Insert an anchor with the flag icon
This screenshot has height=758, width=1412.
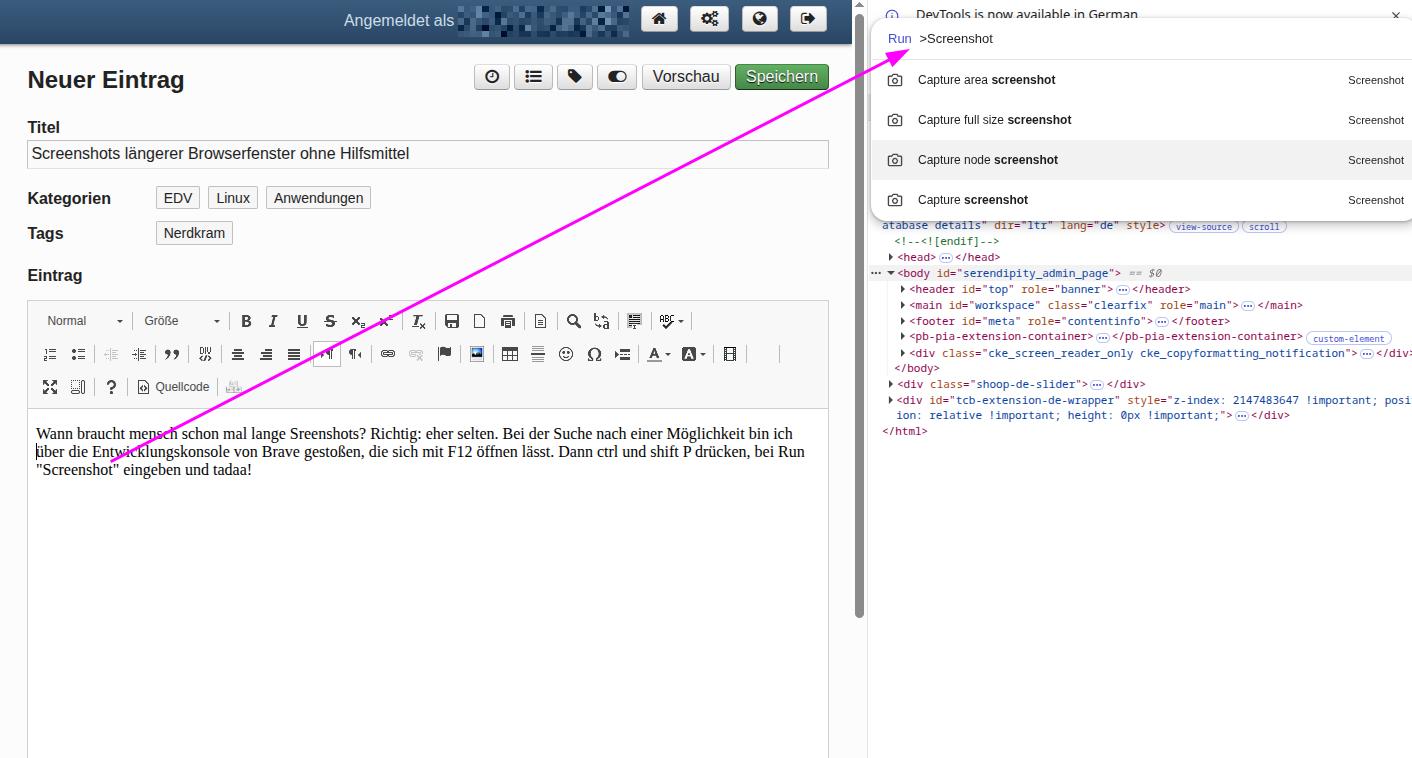click(445, 354)
